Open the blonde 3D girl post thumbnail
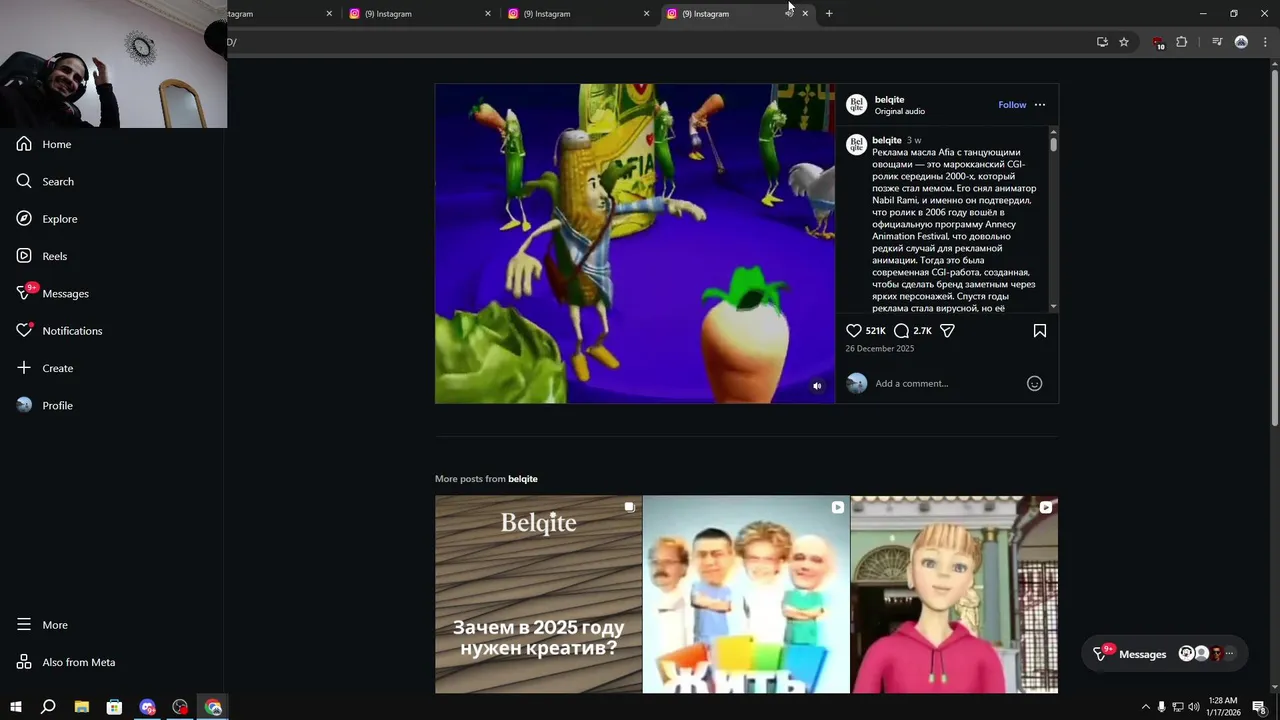 [954, 594]
